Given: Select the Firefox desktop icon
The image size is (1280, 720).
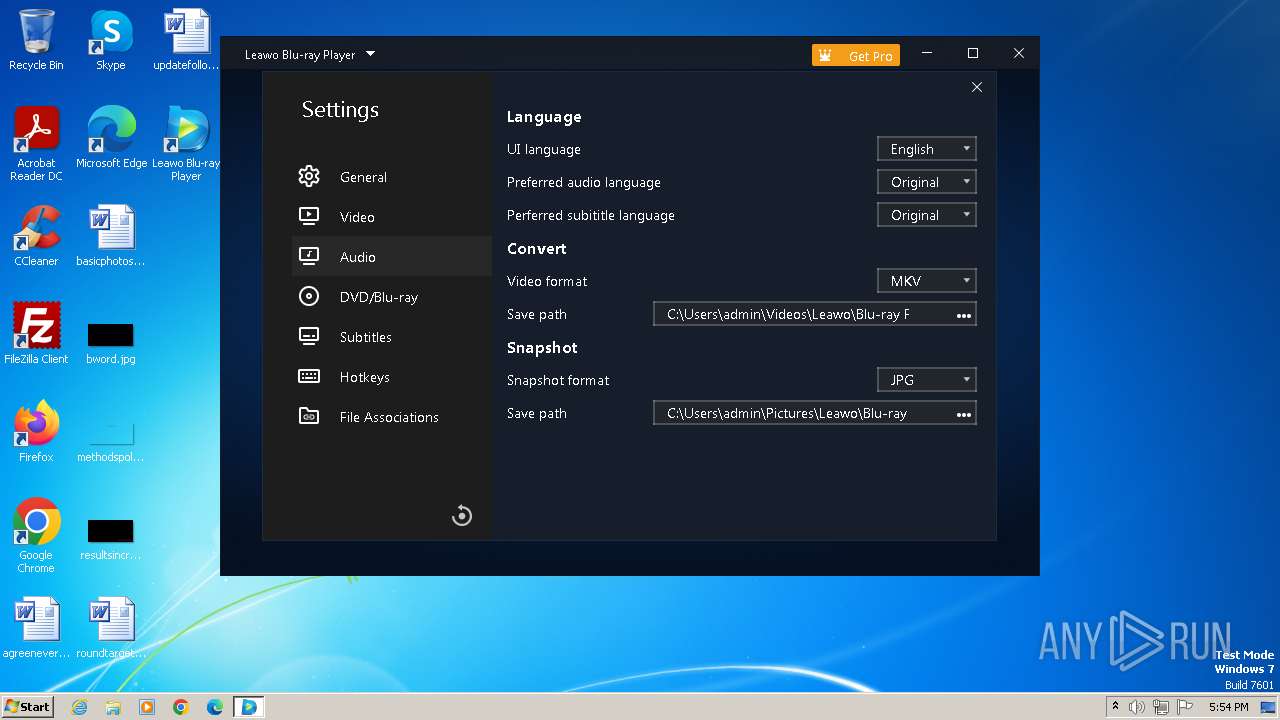Looking at the screenshot, I should click(x=36, y=432).
